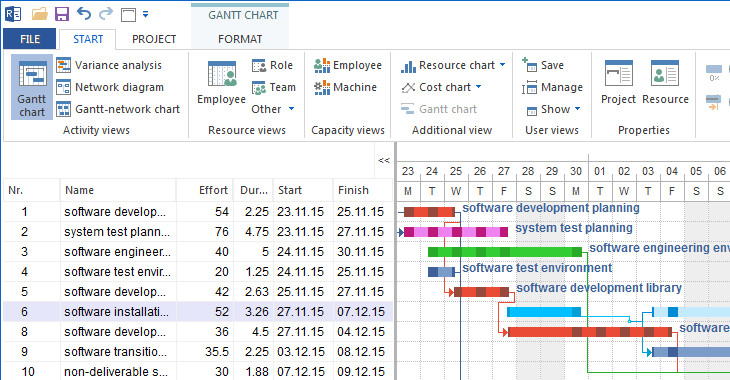Open the Employee resource view
This screenshot has width=730, height=380.
(x=222, y=83)
